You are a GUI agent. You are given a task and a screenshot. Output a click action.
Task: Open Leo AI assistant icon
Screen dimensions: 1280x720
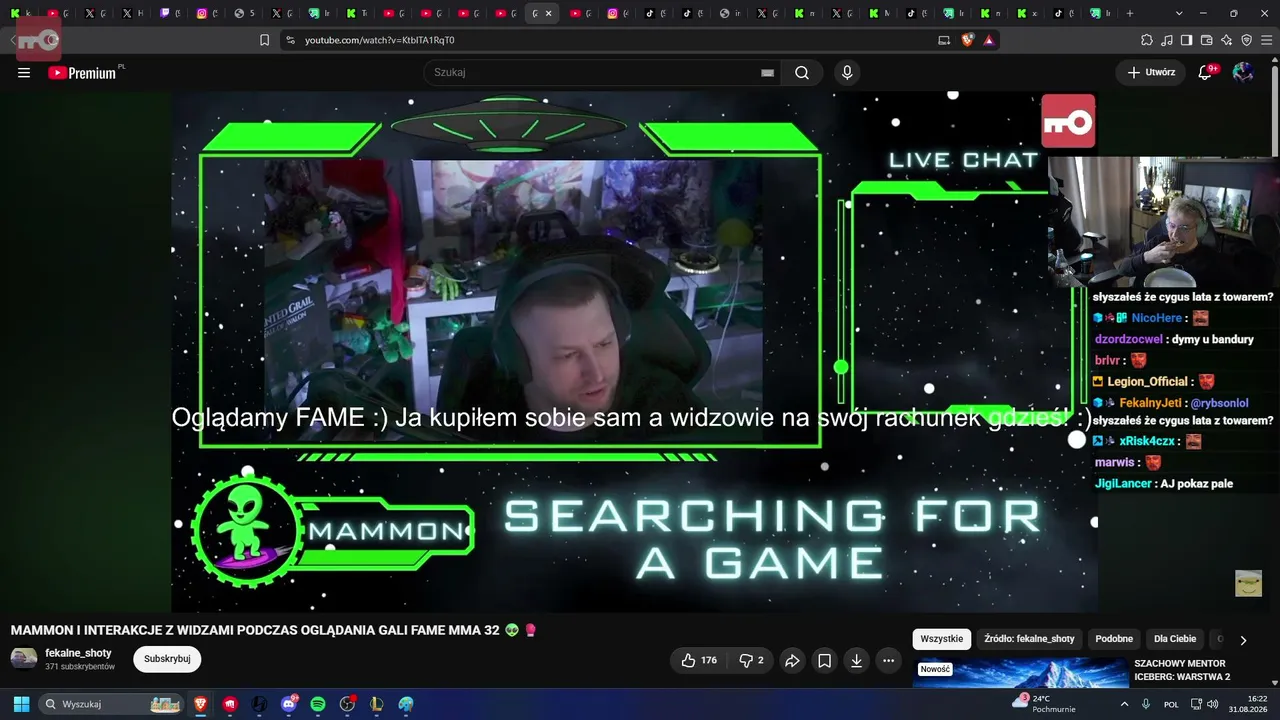1227,40
